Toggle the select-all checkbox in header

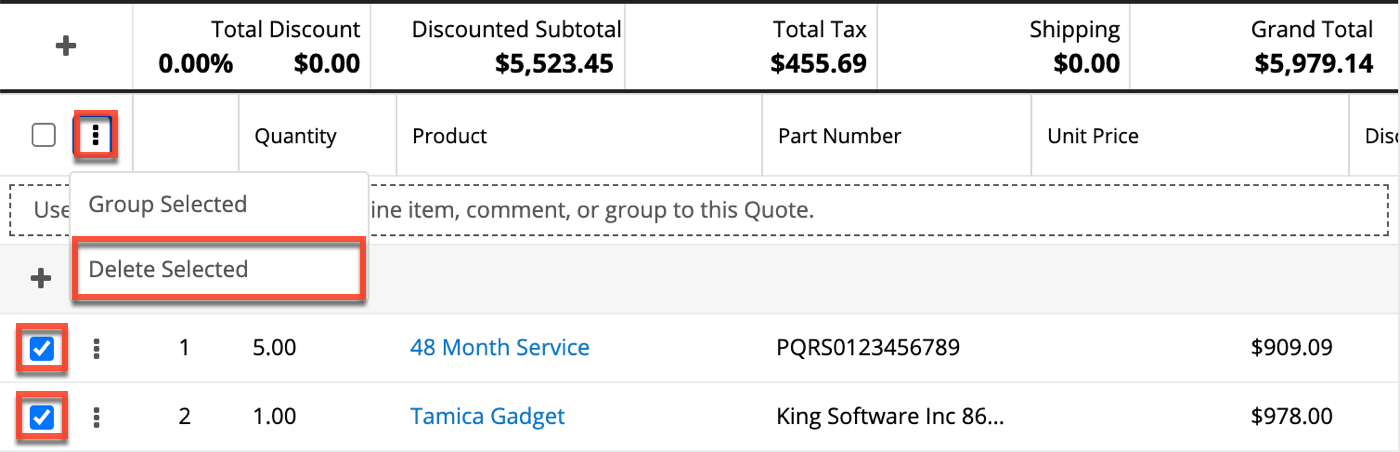pyautogui.click(x=43, y=136)
